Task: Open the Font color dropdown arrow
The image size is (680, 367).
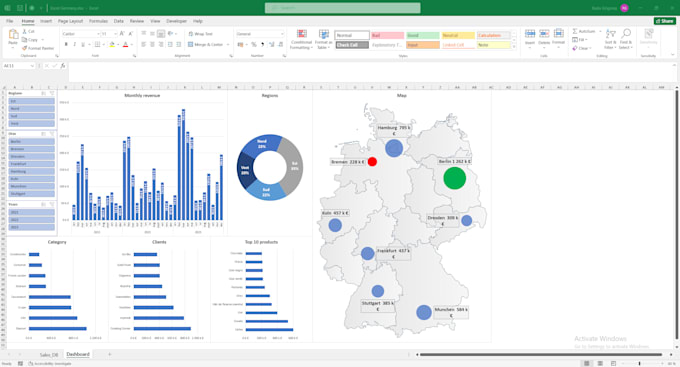Action: (131, 44)
